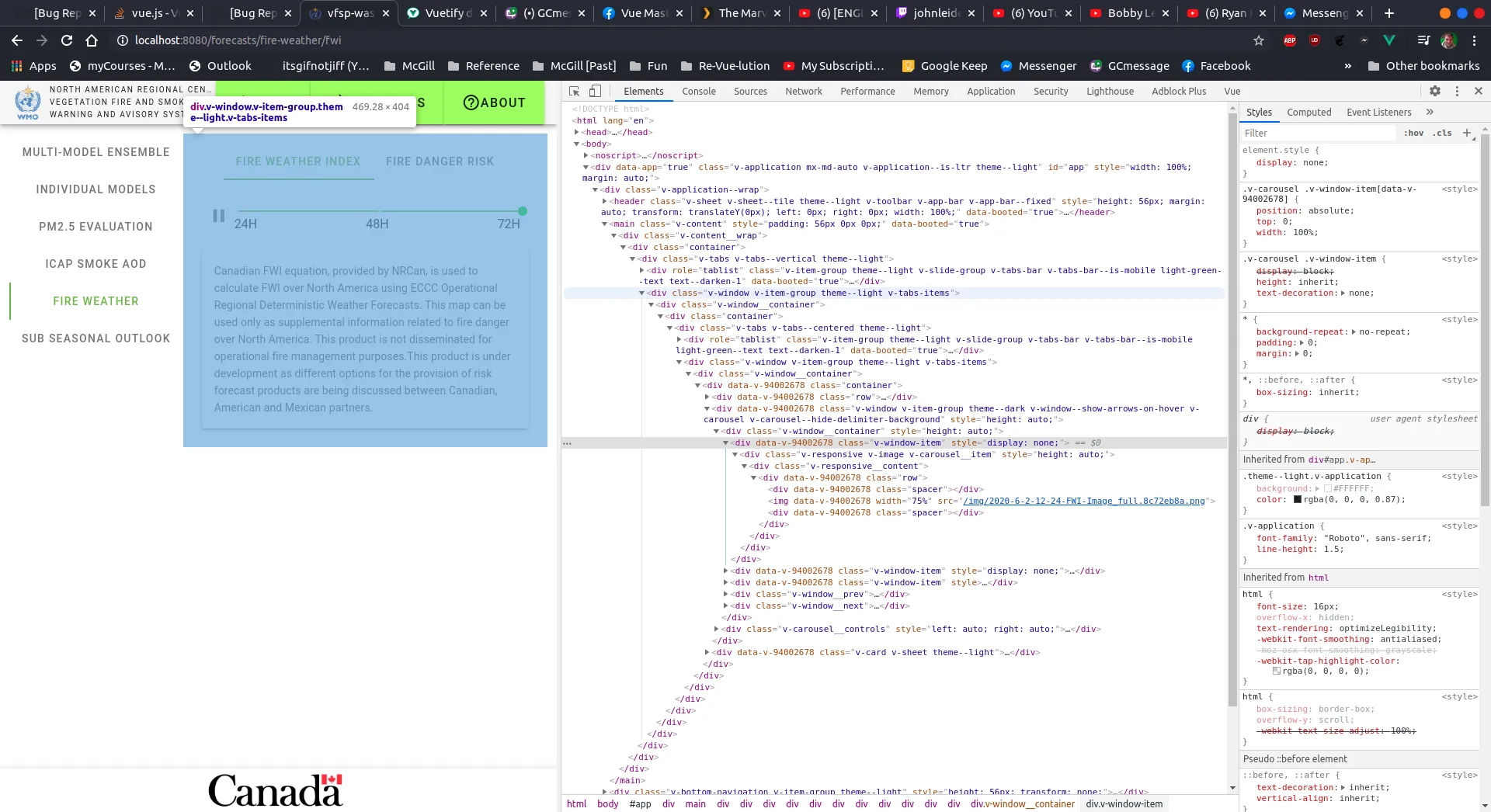This screenshot has width=1491, height=812.
Task: Add a new style rule
Action: click(1467, 133)
